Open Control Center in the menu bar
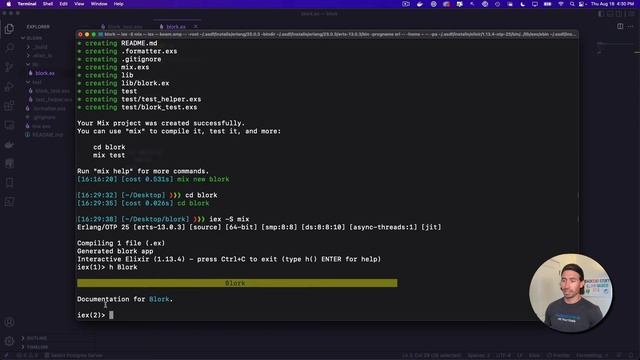The height and width of the screenshot is (360, 640). pos(581,4)
